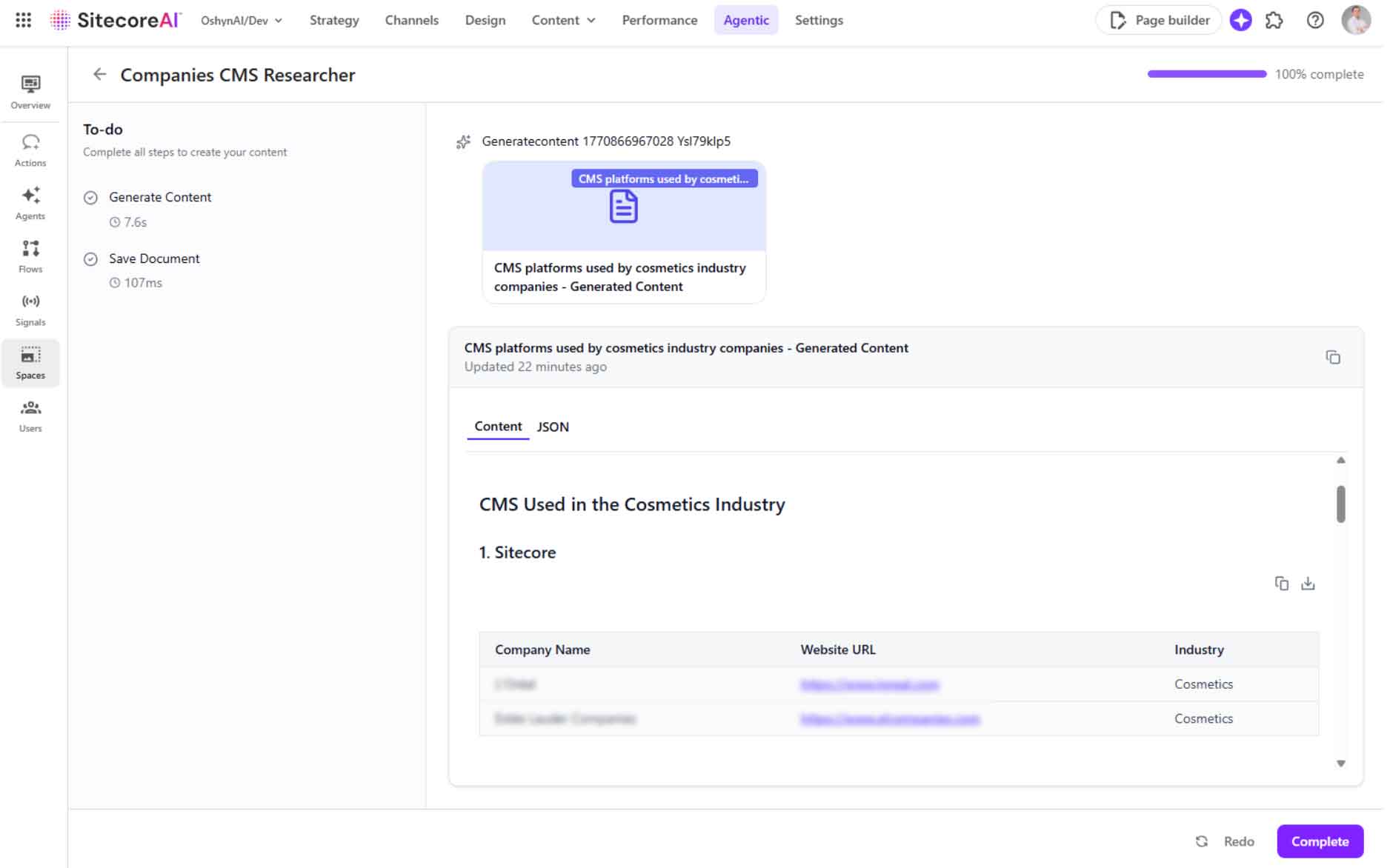Open the Channels menu
The width and height of the screenshot is (1390, 868).
click(411, 20)
